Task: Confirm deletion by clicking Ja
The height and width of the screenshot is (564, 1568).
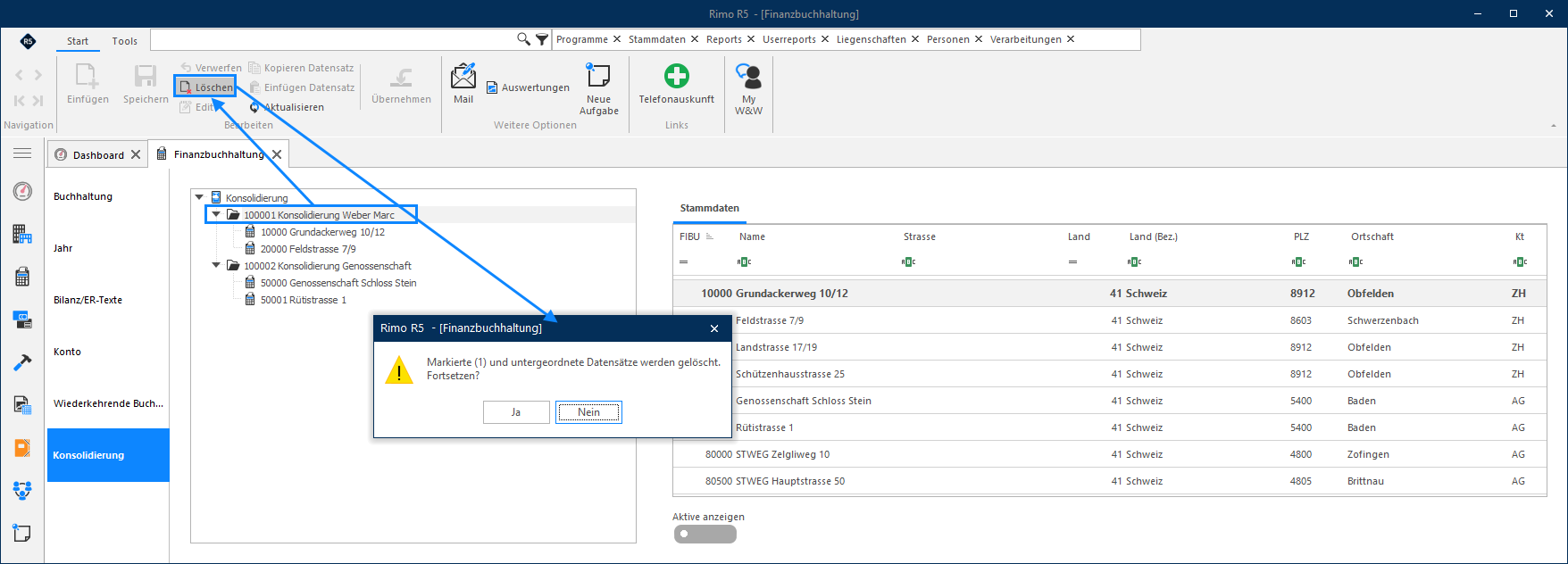Action: pos(516,412)
